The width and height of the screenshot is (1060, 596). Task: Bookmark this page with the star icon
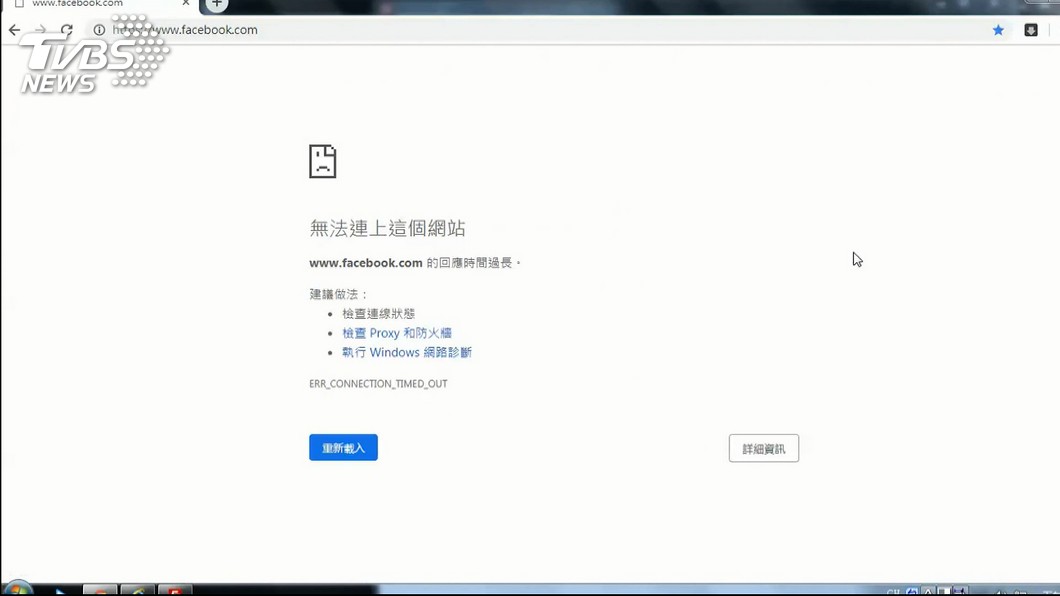(998, 30)
